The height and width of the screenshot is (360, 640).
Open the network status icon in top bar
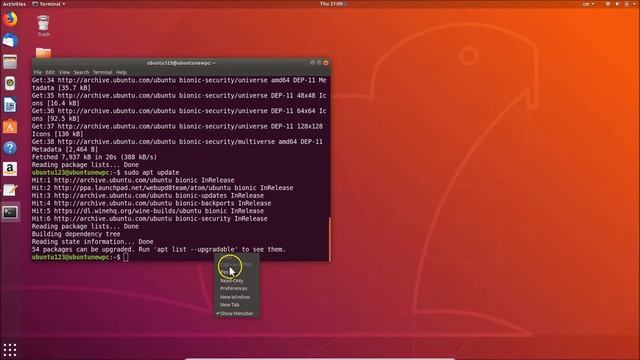[608, 4]
